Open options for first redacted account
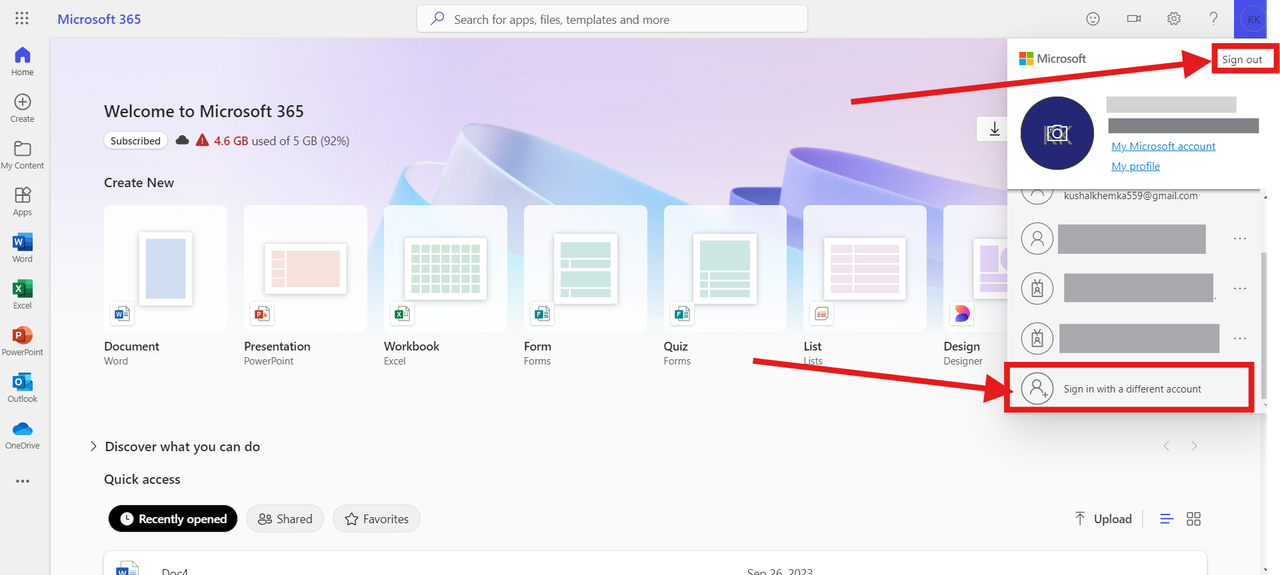The width and height of the screenshot is (1280, 575). click(1240, 239)
